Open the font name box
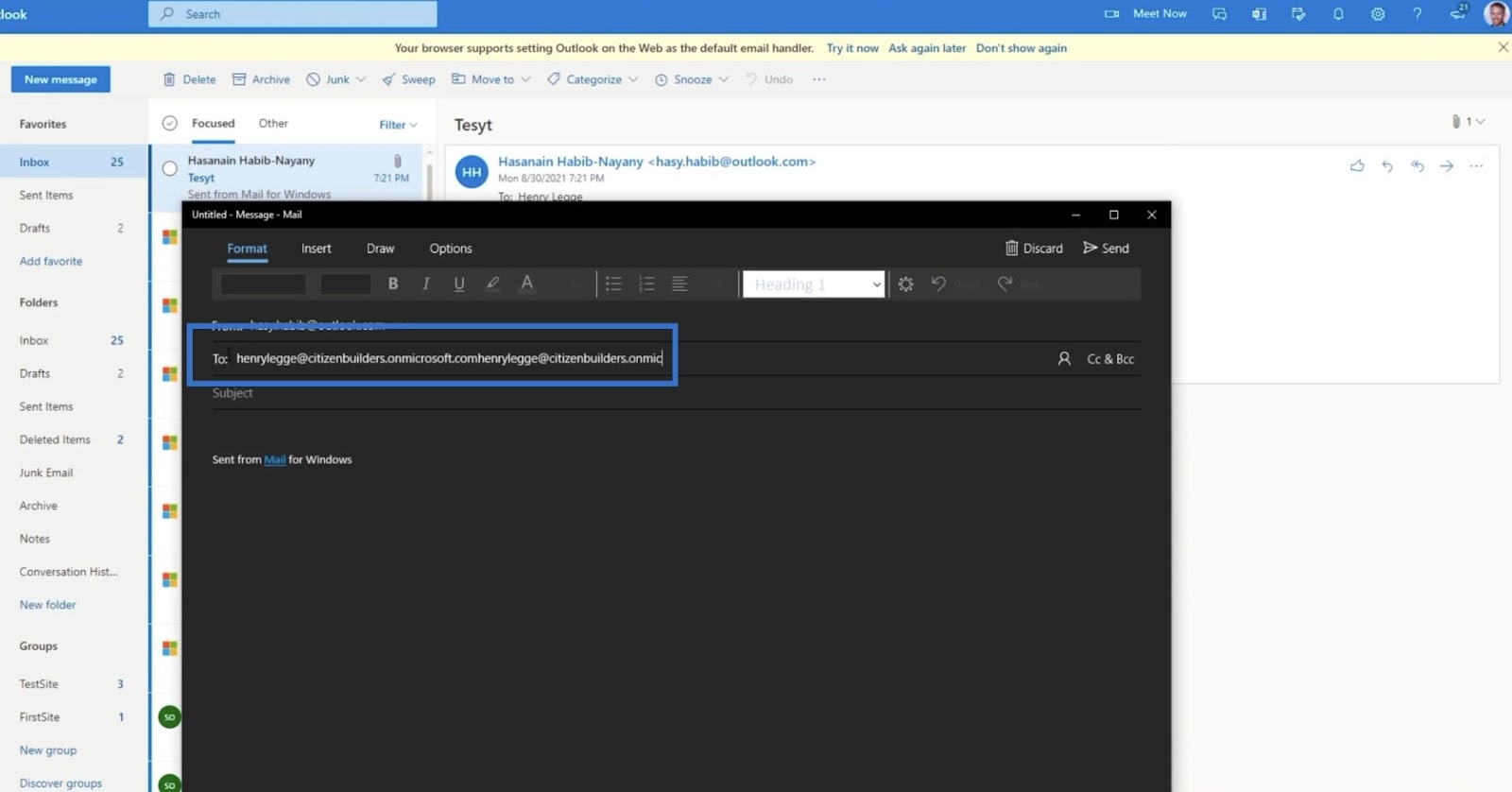 (x=263, y=284)
